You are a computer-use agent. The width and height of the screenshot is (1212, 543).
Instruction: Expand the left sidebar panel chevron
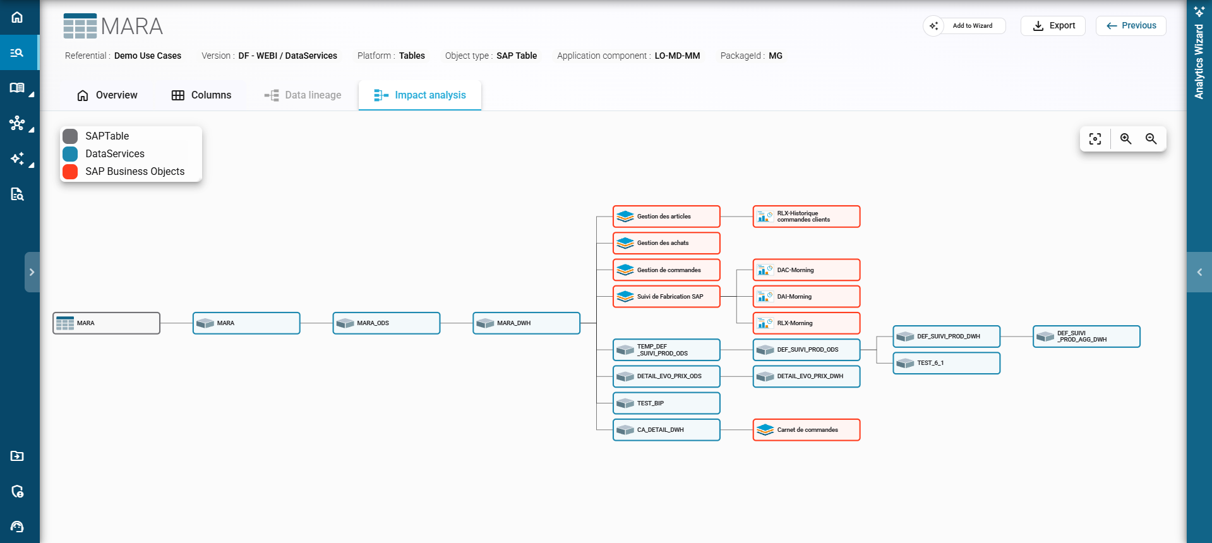click(x=32, y=272)
